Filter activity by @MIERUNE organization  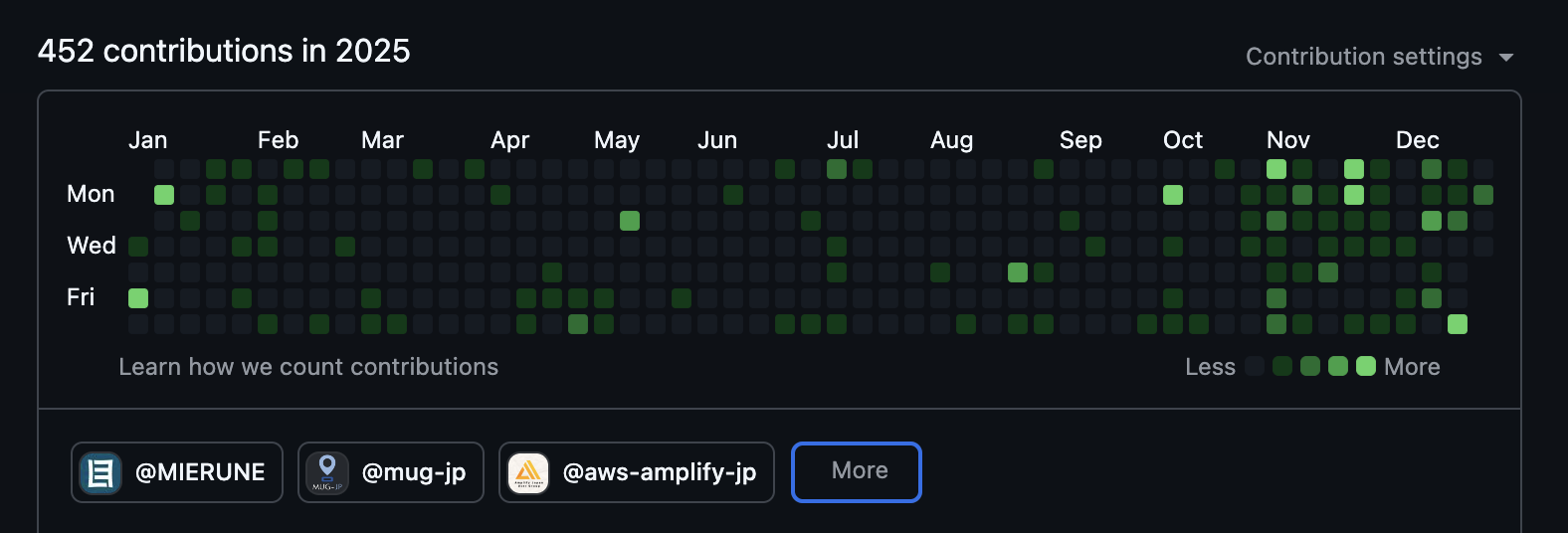click(199, 472)
